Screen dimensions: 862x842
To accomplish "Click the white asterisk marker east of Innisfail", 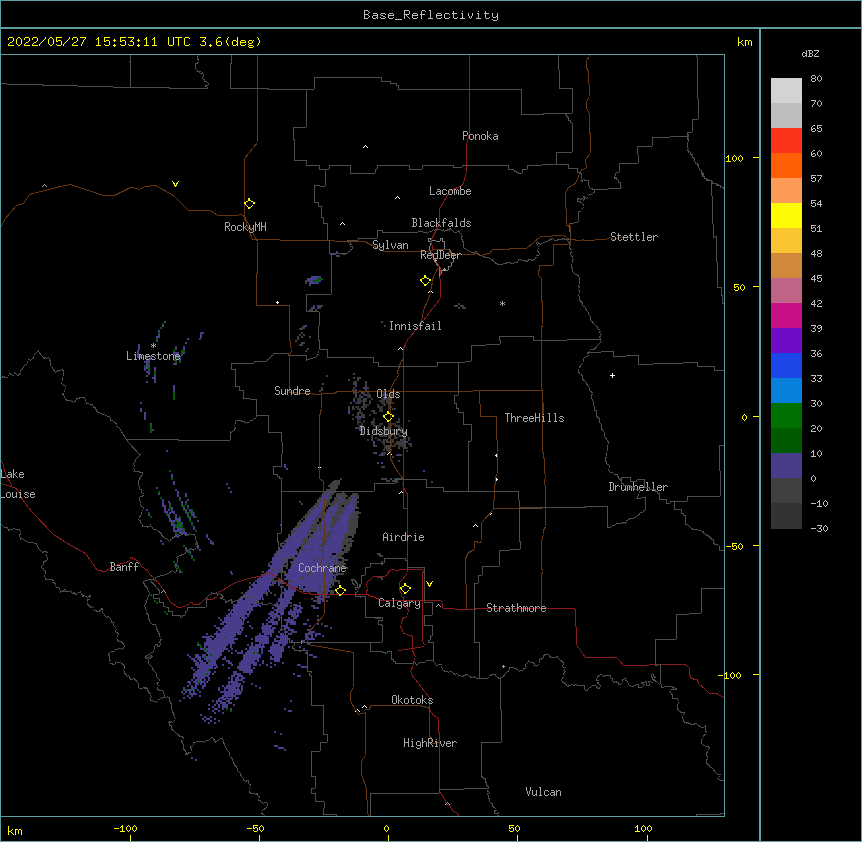I will tap(502, 303).
